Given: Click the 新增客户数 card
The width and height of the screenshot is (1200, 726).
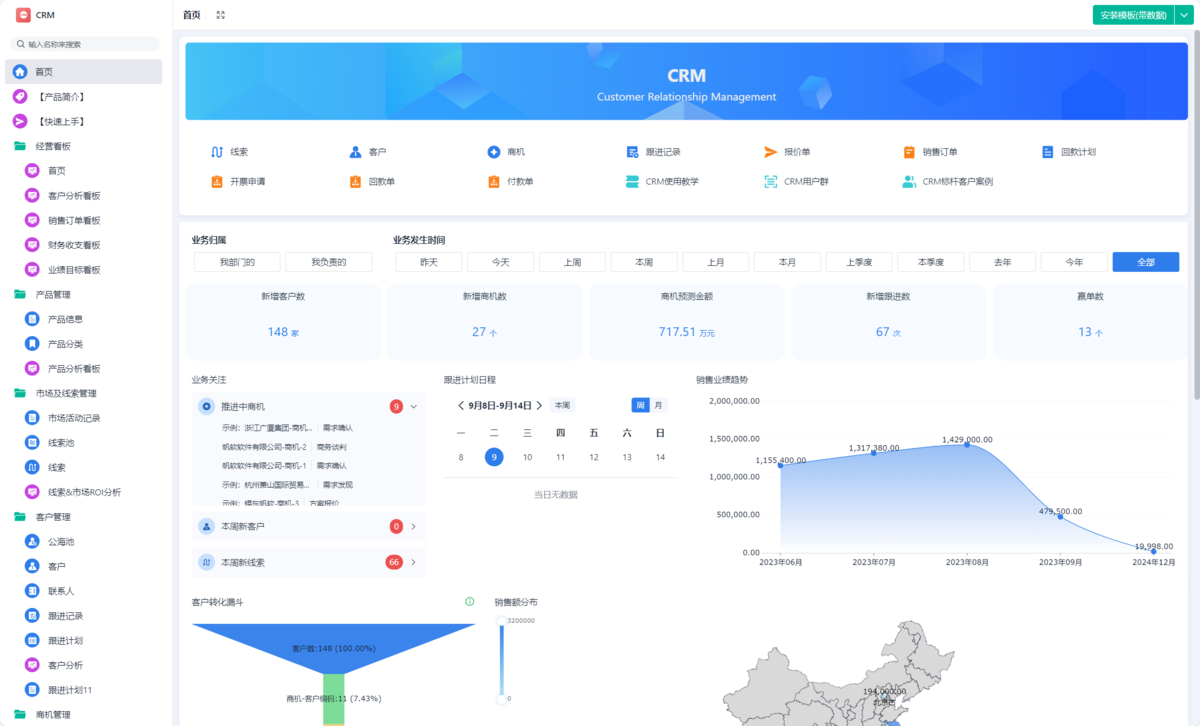Looking at the screenshot, I should pyautogui.click(x=283, y=322).
